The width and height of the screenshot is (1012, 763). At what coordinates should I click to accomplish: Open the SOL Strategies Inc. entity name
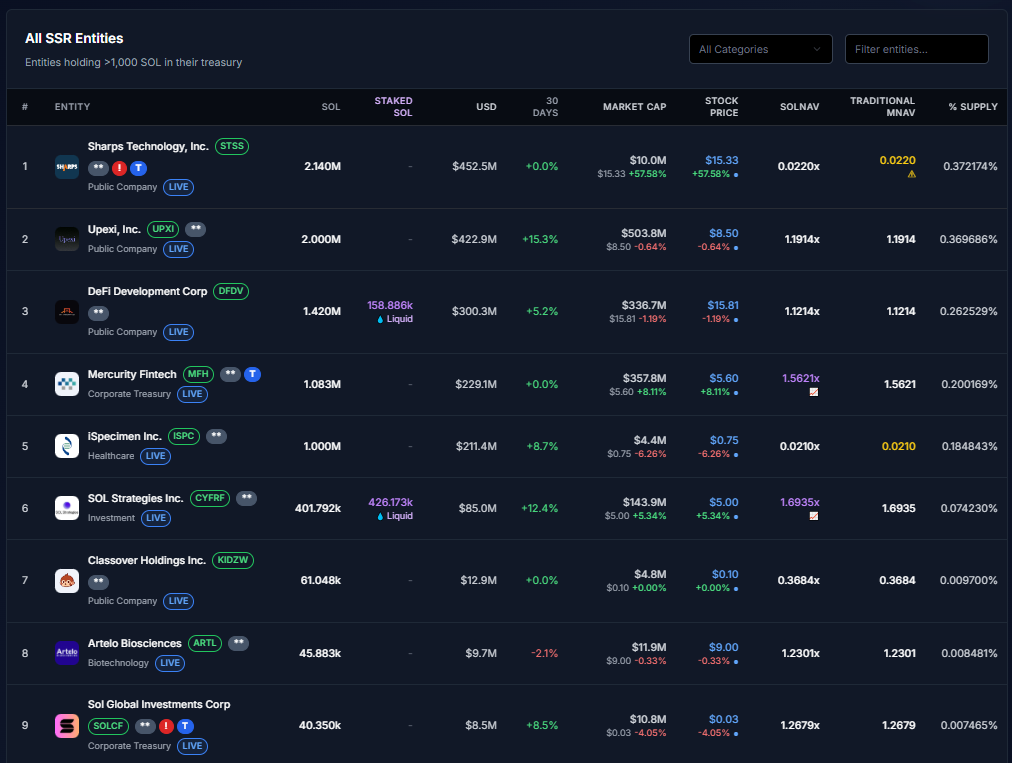click(x=136, y=498)
